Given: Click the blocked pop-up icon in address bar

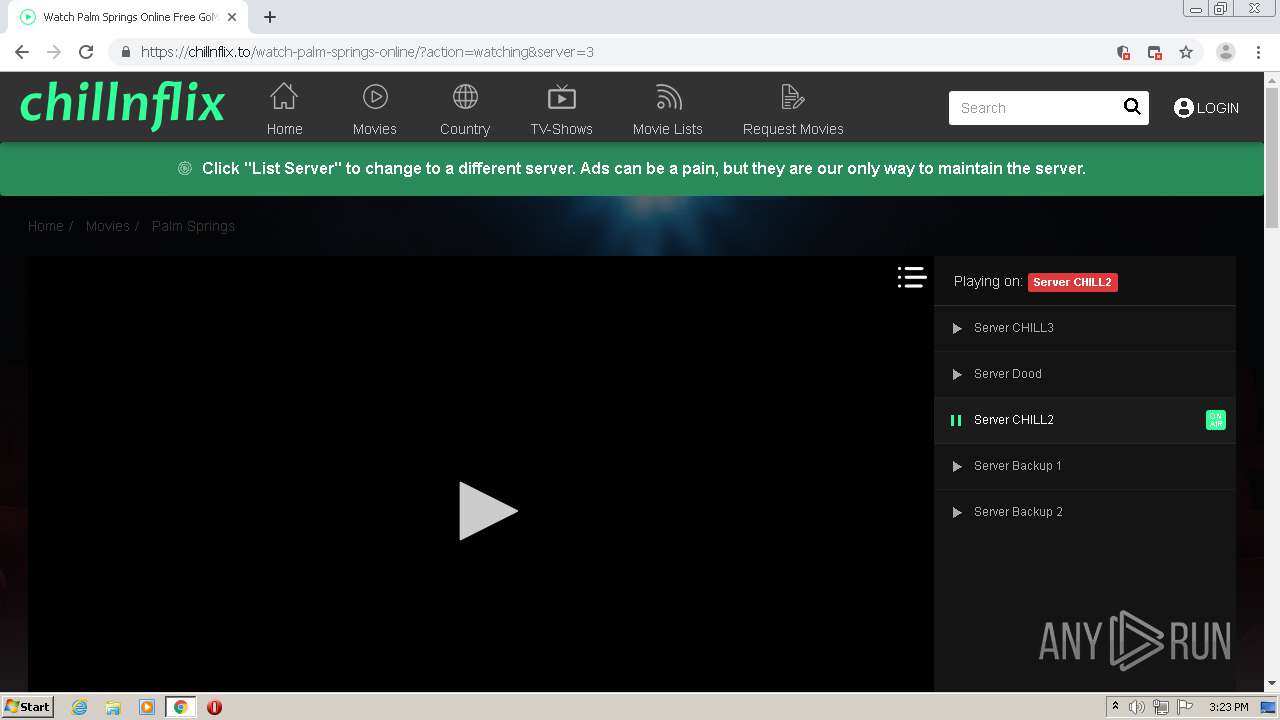Looking at the screenshot, I should point(1154,52).
